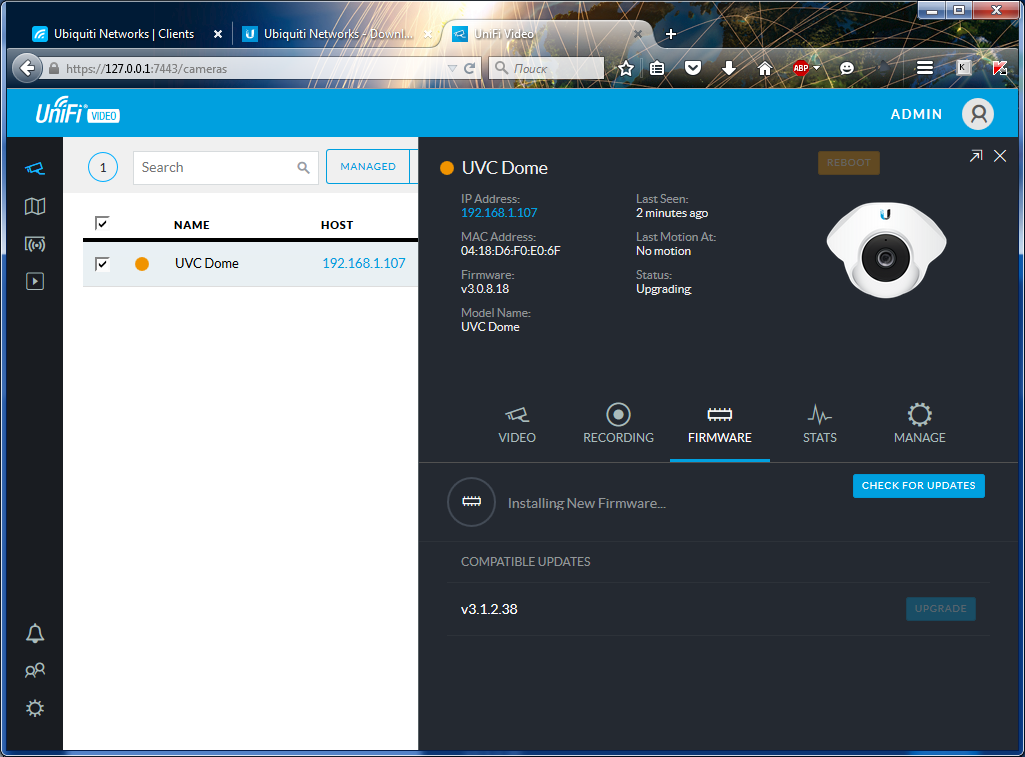Open the 192.168.1.107 host link
1025x757 pixels.
(x=363, y=264)
